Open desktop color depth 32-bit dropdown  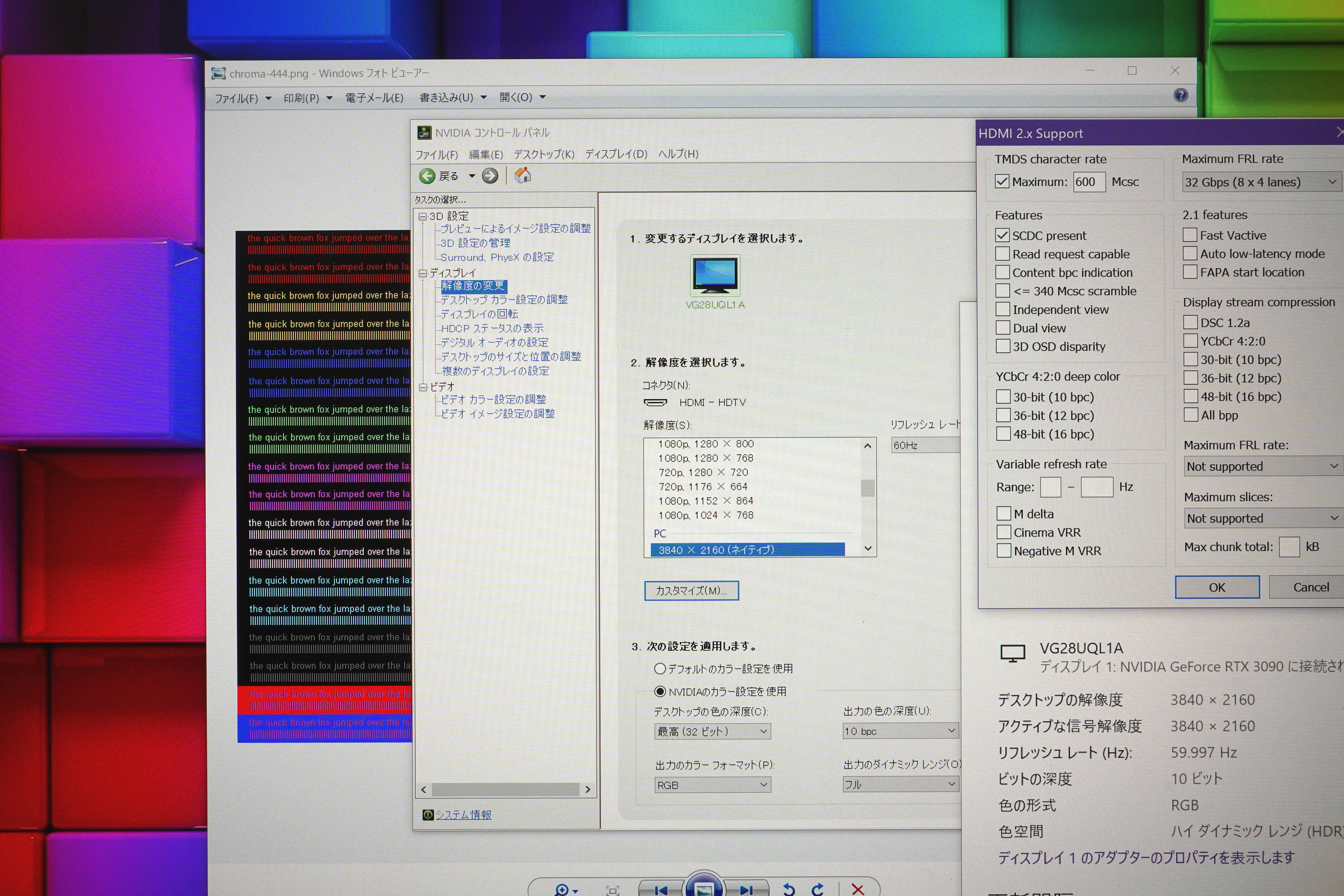[712, 731]
